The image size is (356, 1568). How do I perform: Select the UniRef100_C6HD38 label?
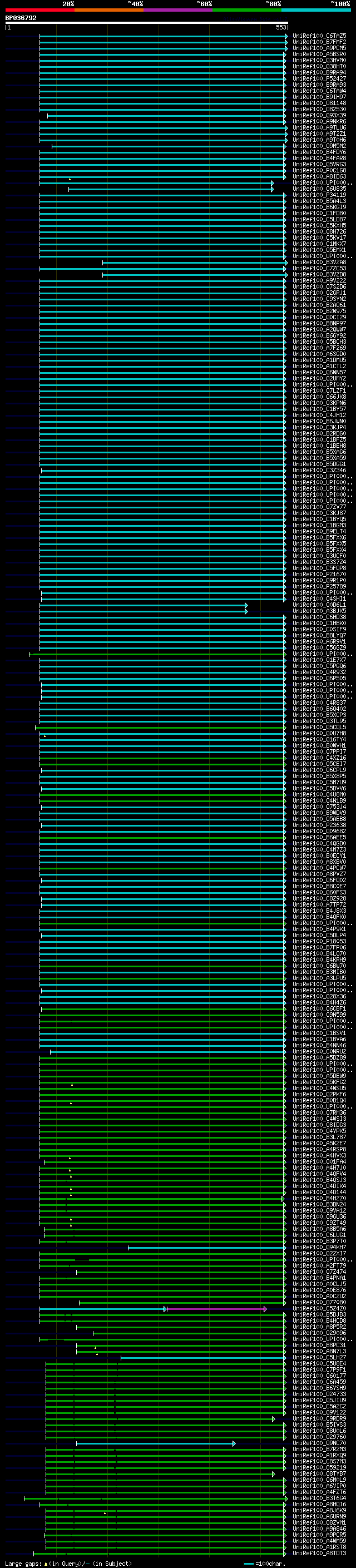click(319, 617)
